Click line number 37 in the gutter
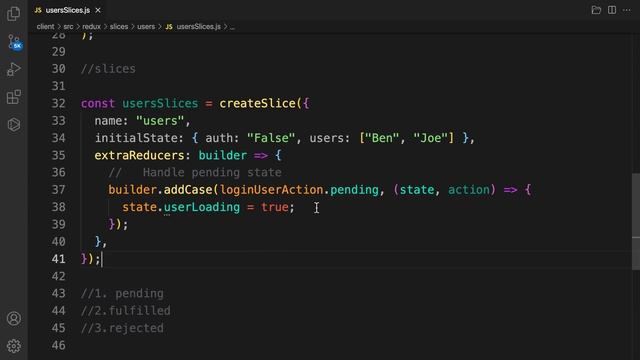Viewport: 640px width, 360px height. pos(59,190)
